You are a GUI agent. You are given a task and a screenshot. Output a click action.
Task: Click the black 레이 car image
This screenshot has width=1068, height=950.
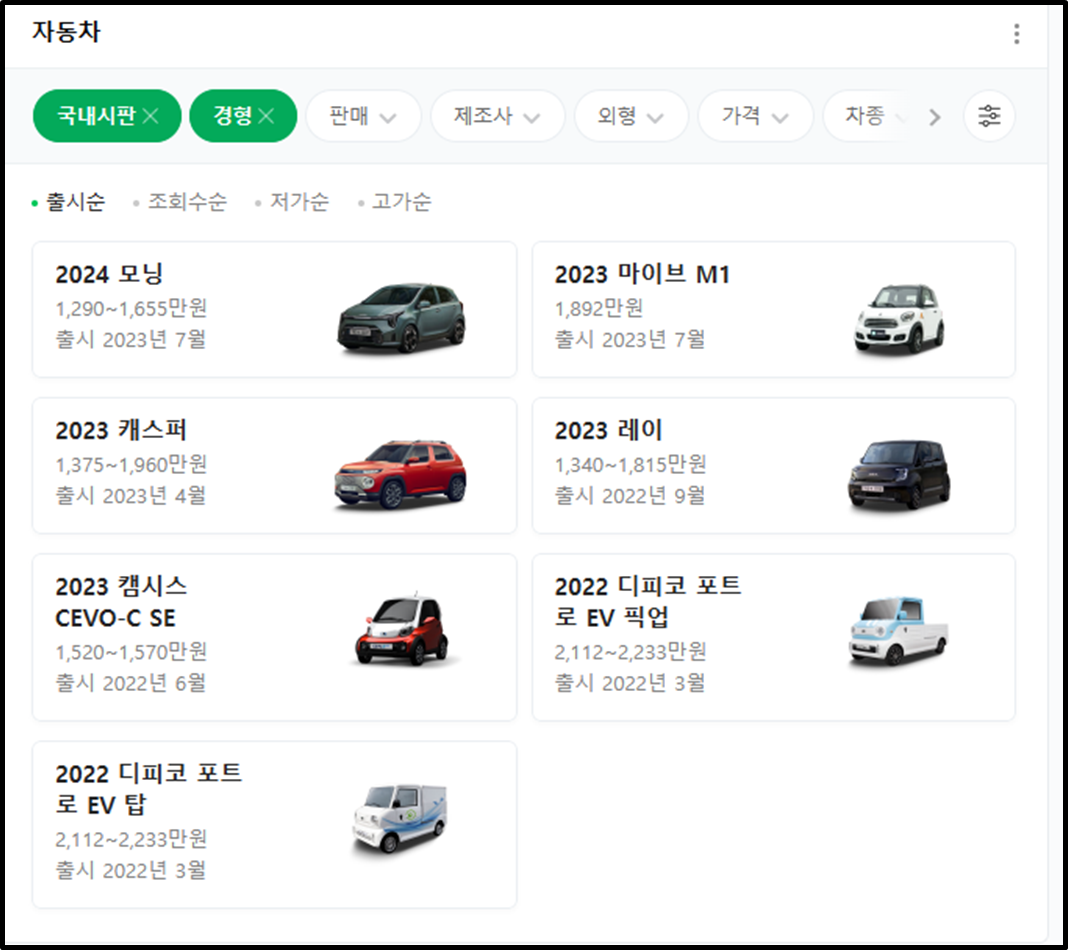pos(899,474)
